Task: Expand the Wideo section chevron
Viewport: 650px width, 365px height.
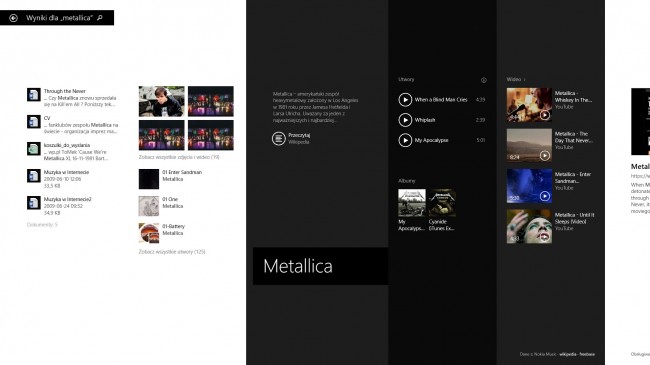Action: (524, 80)
